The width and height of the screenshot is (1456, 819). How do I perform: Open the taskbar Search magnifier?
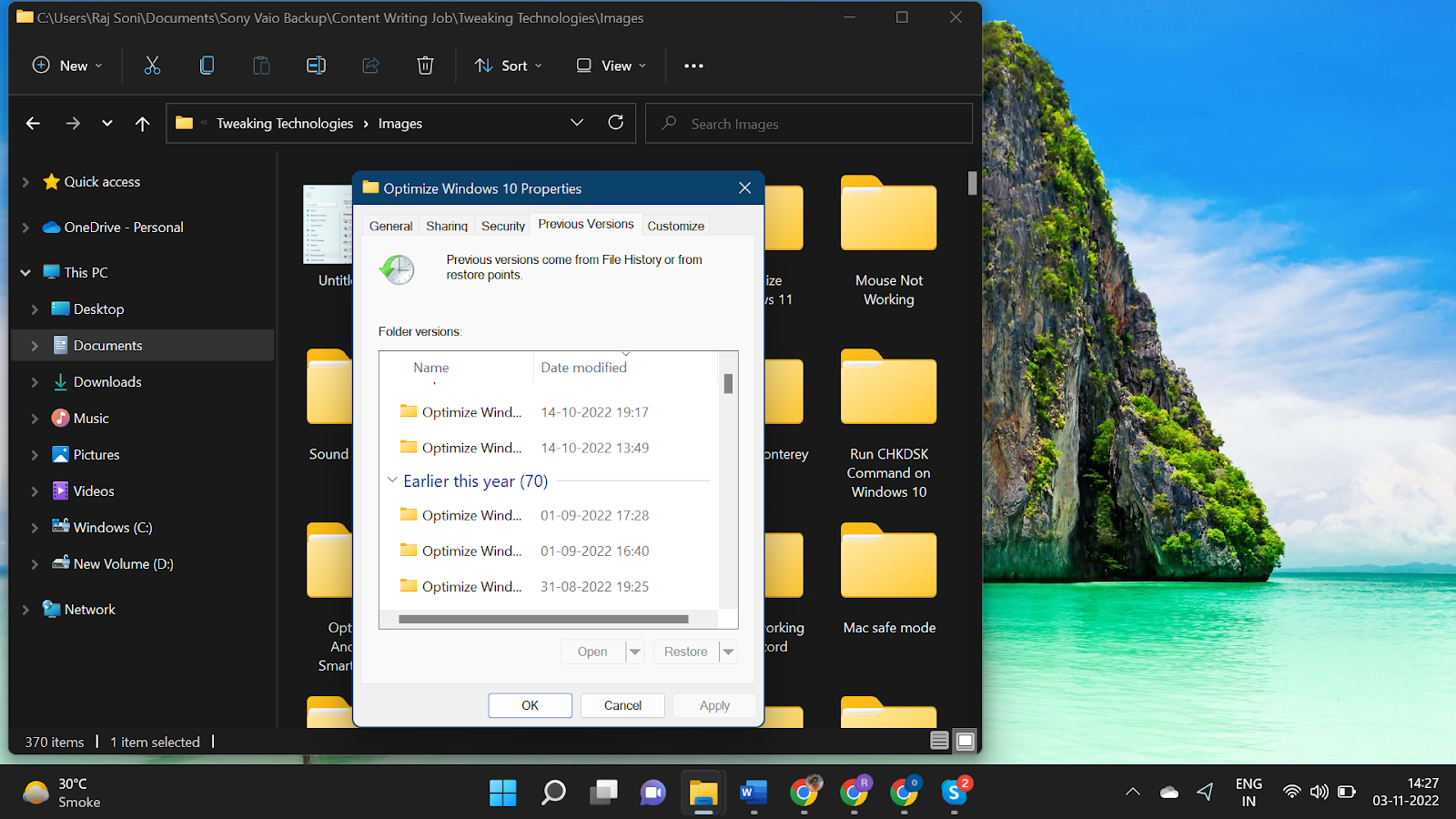553,793
